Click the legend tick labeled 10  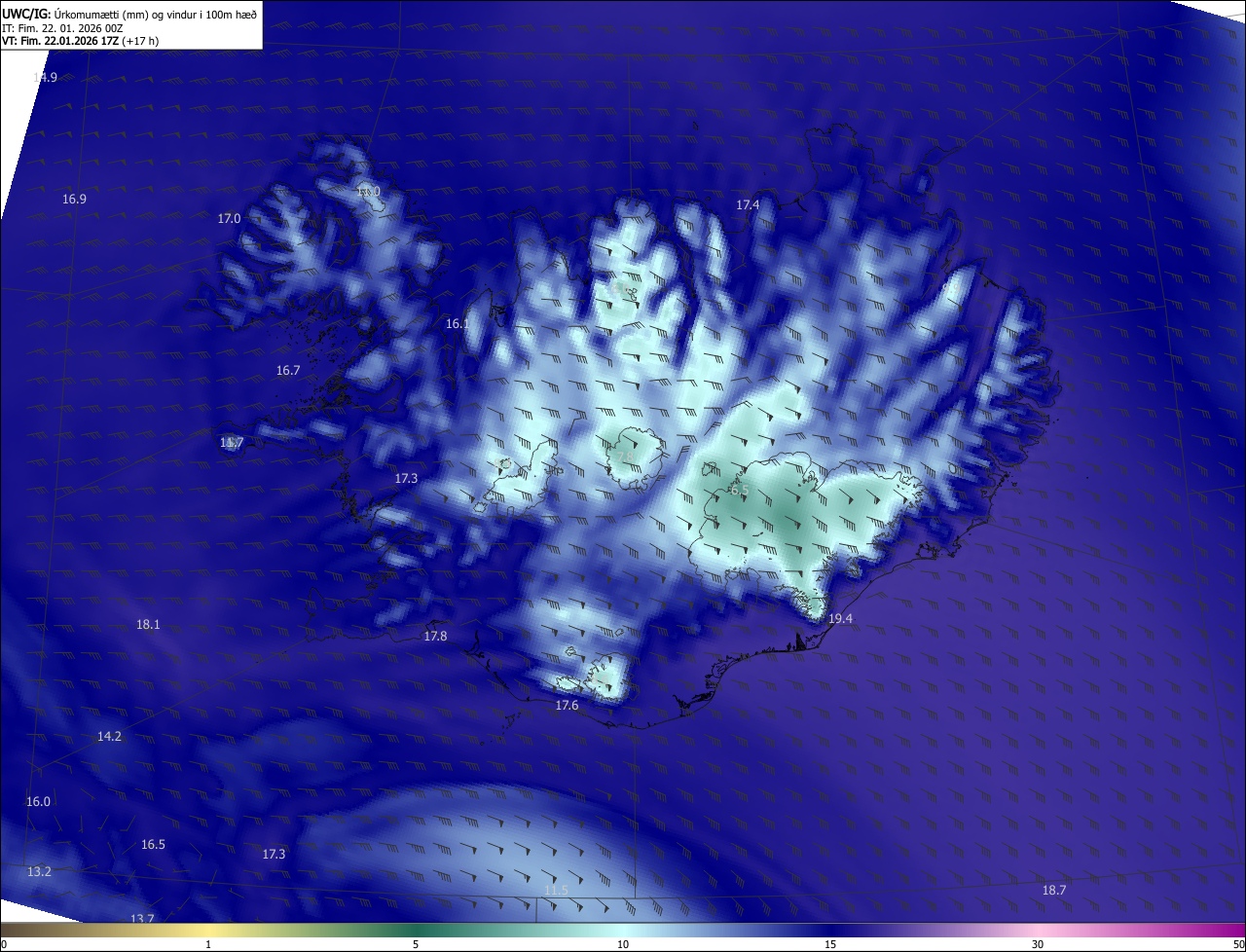coord(623,944)
